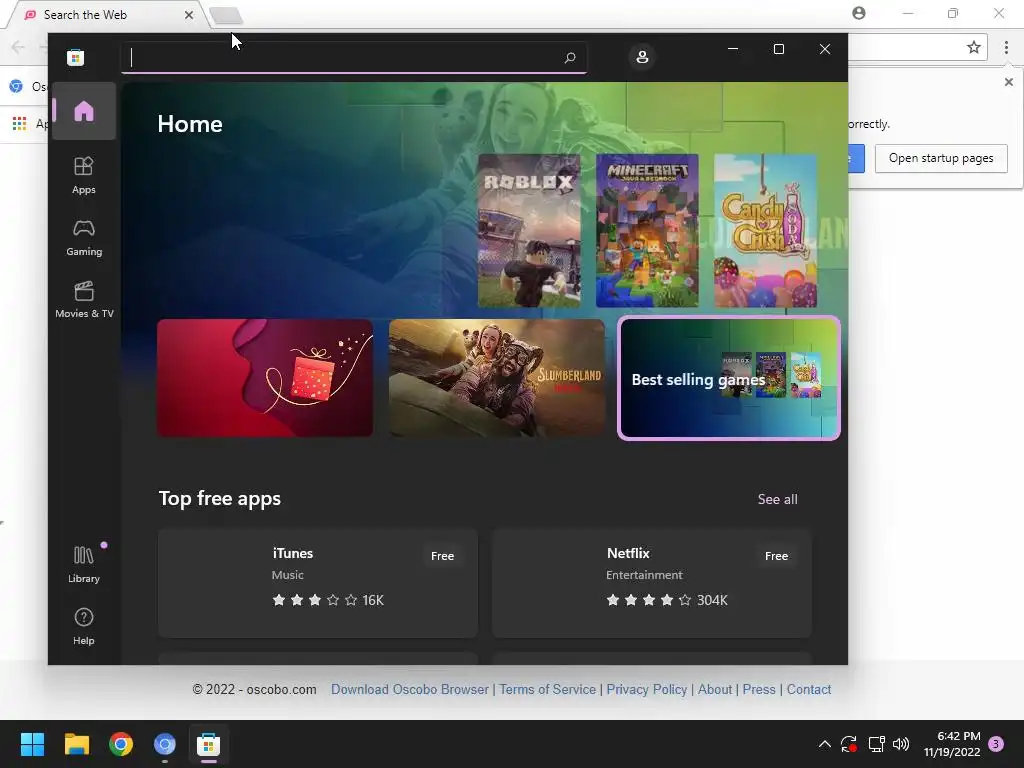Click the browser back arrow
The height and width of the screenshot is (768, 1024).
pyautogui.click(x=18, y=47)
